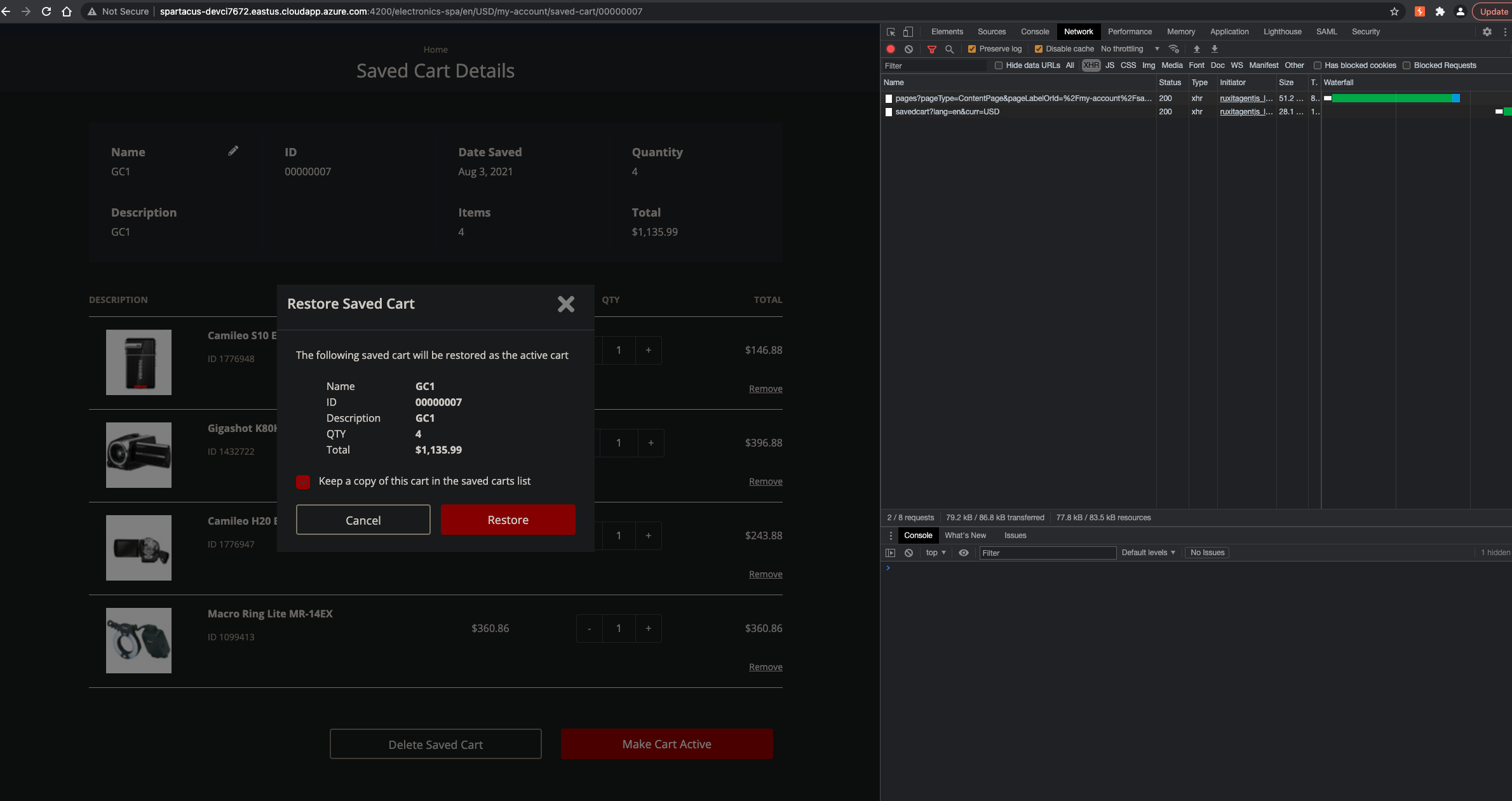Open the What's New tab

(x=966, y=535)
